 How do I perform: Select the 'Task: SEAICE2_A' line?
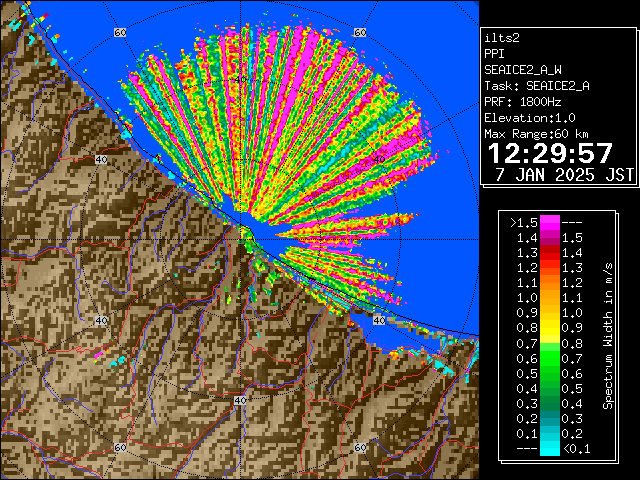tap(537, 86)
